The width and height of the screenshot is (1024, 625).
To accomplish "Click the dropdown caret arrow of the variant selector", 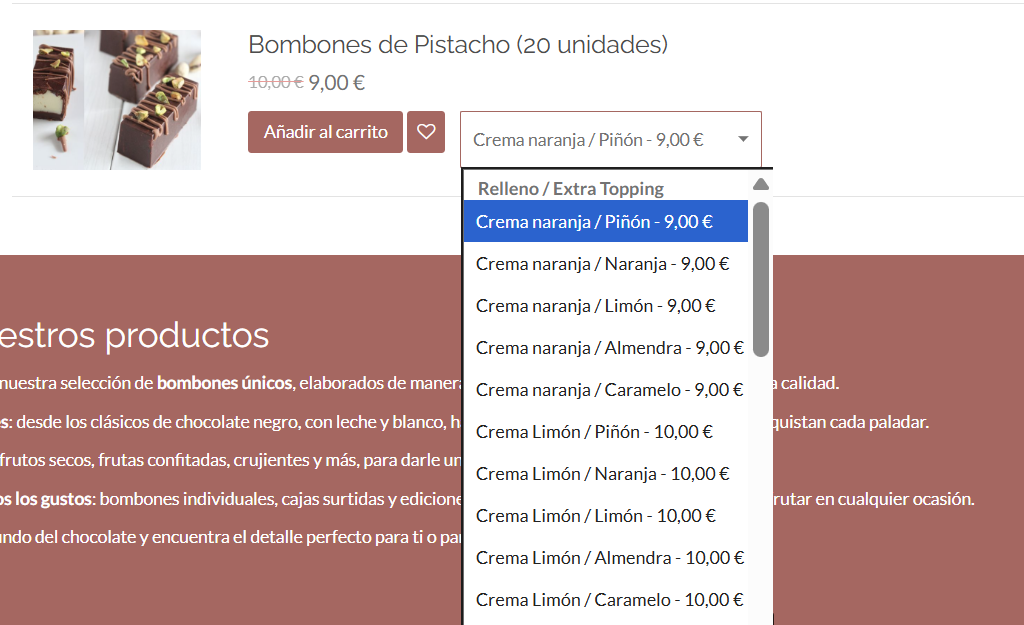I will click(x=743, y=139).
